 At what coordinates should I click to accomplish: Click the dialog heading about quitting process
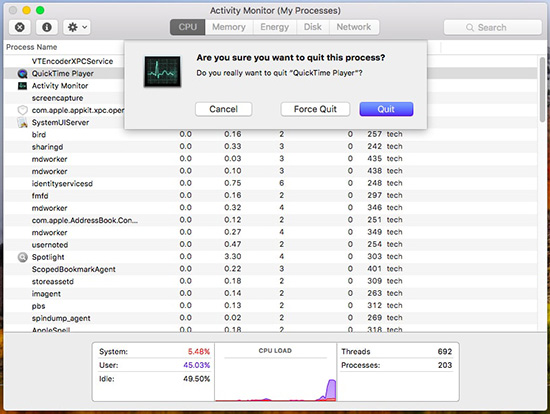pyautogui.click(x=290, y=58)
